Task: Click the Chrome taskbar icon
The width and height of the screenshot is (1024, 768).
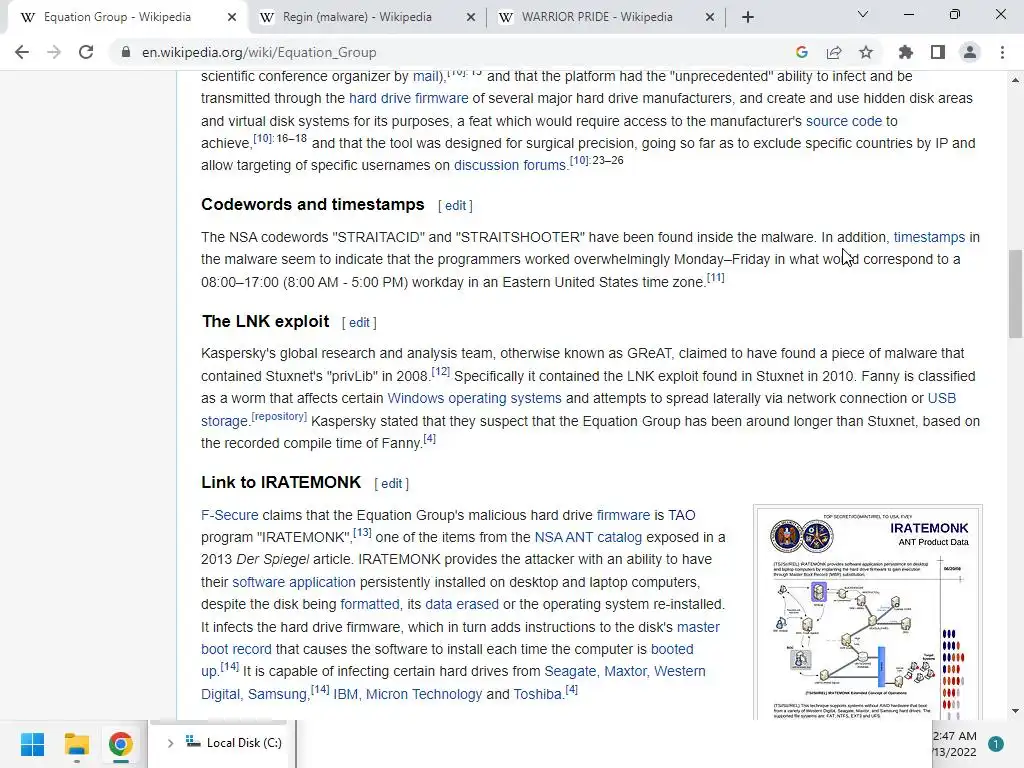Action: (x=120, y=744)
